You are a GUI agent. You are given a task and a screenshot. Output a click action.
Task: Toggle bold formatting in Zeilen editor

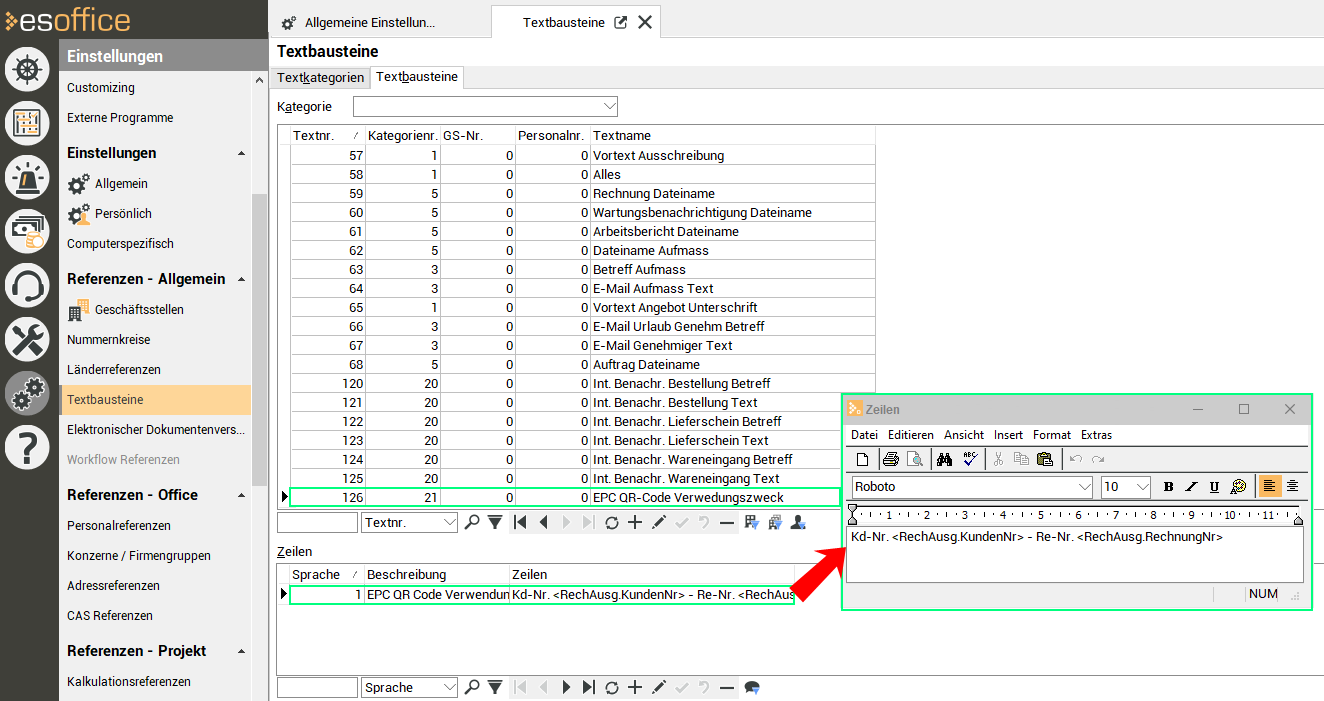click(1168, 487)
